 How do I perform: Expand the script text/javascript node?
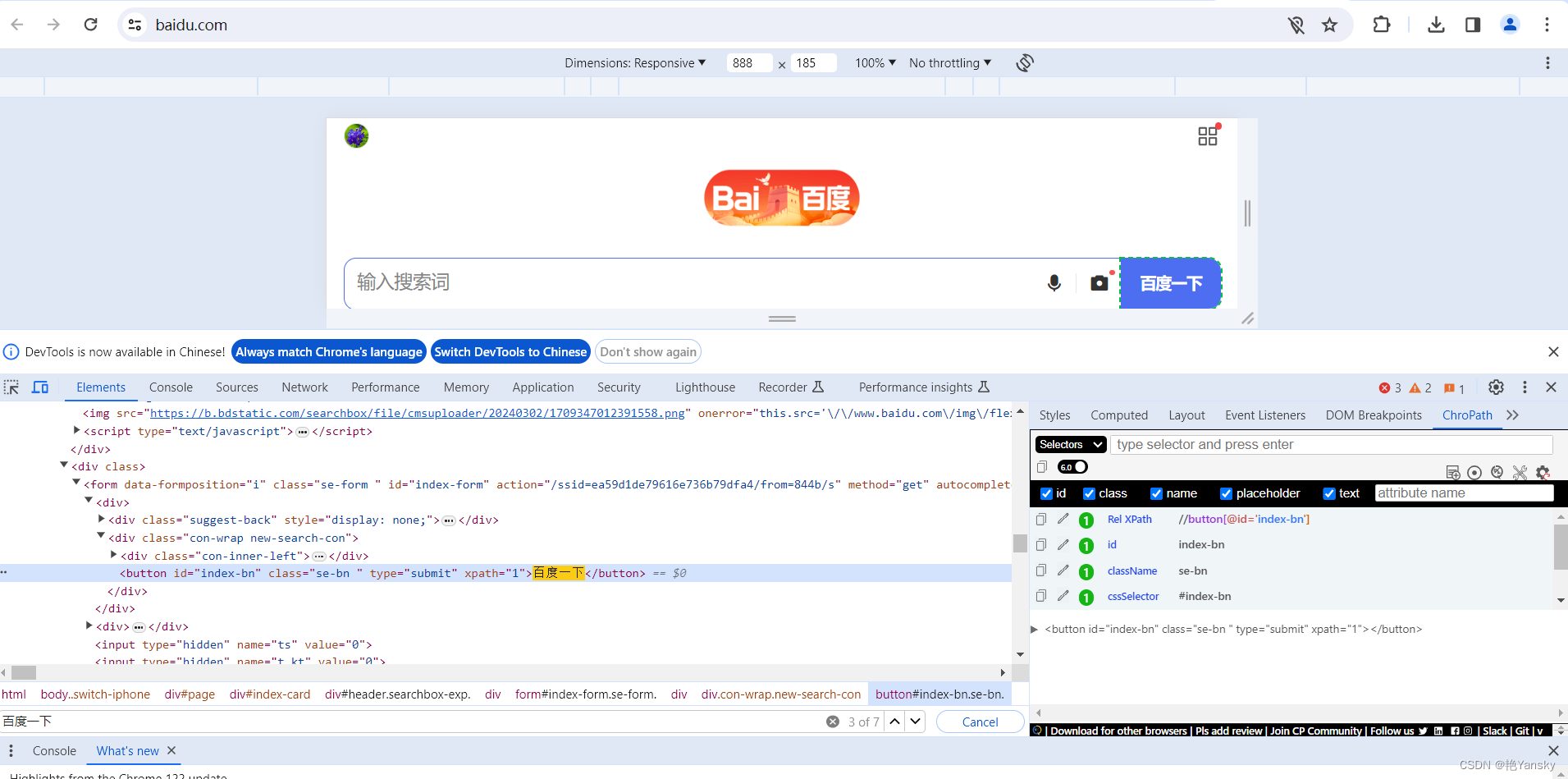77,430
